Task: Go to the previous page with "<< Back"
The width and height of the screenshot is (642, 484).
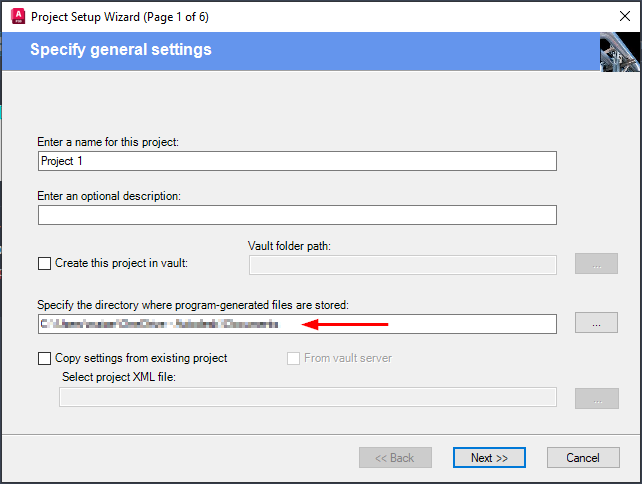Action: (x=395, y=458)
